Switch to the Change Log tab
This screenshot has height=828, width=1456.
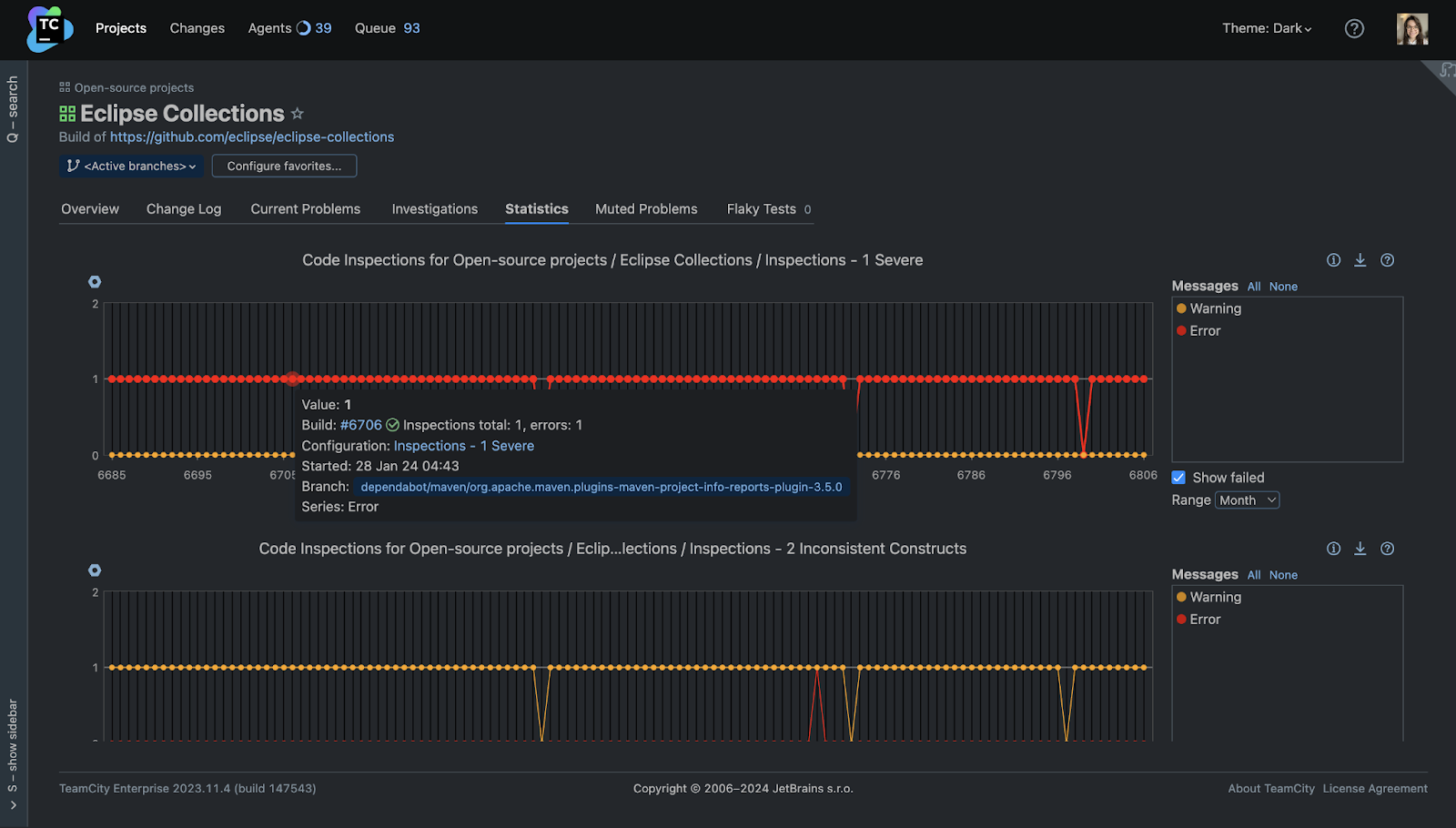coord(184,209)
